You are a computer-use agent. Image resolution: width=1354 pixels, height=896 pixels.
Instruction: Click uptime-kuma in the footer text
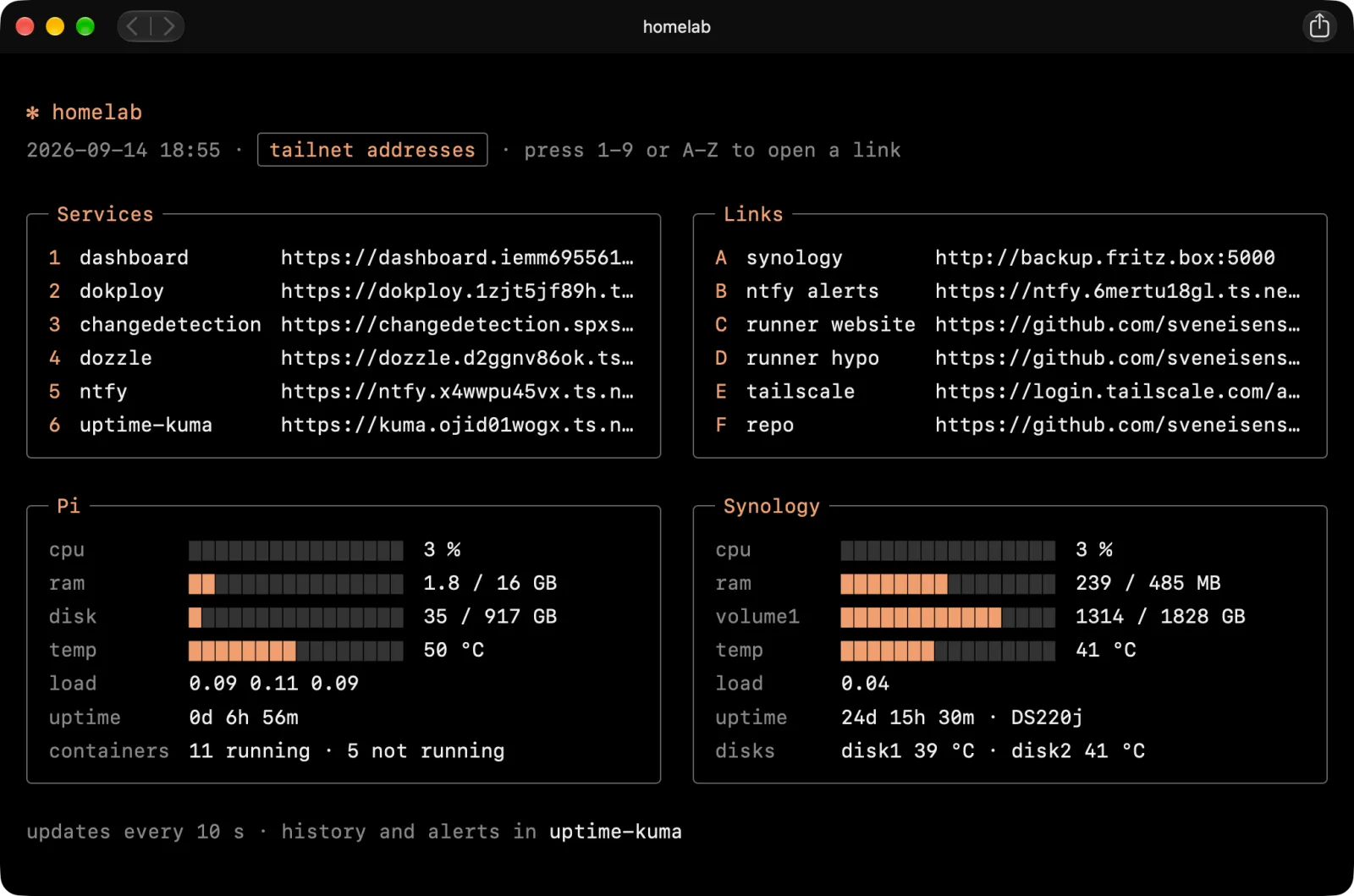tap(615, 832)
